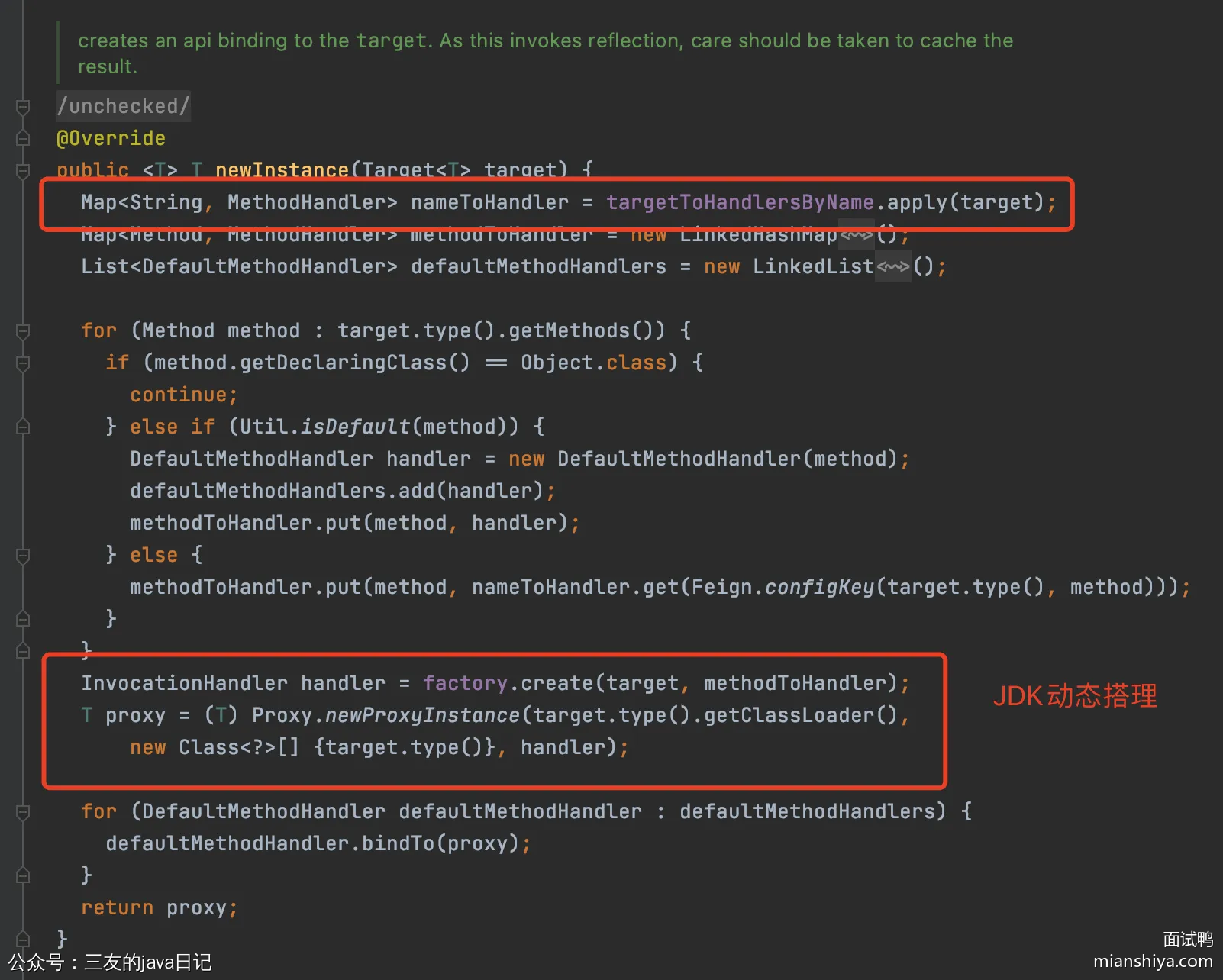1223x980 pixels.
Task: Expand folded diamond after LinkedList
Action: coord(892,267)
